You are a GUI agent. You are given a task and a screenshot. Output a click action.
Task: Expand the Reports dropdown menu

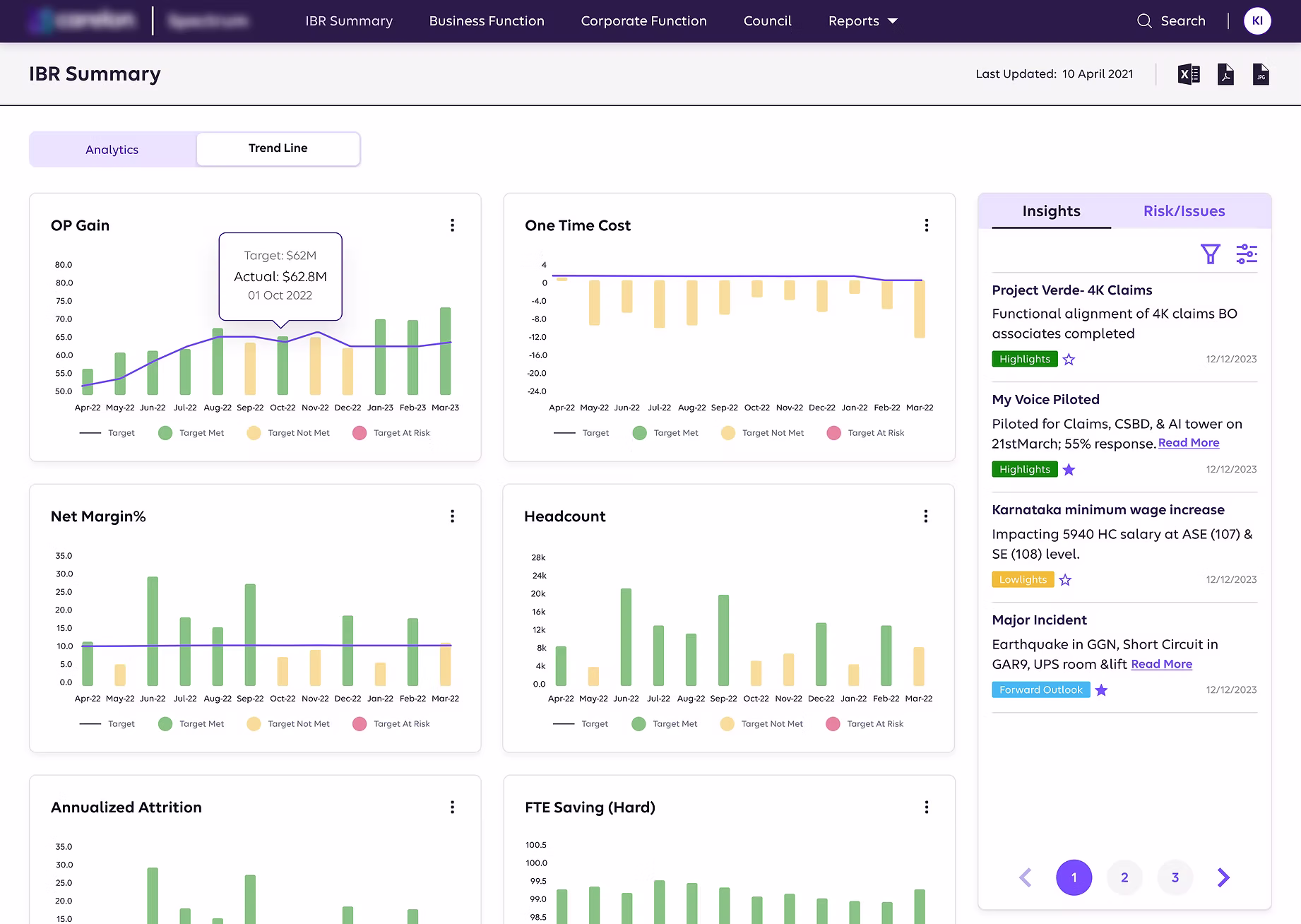862,21
